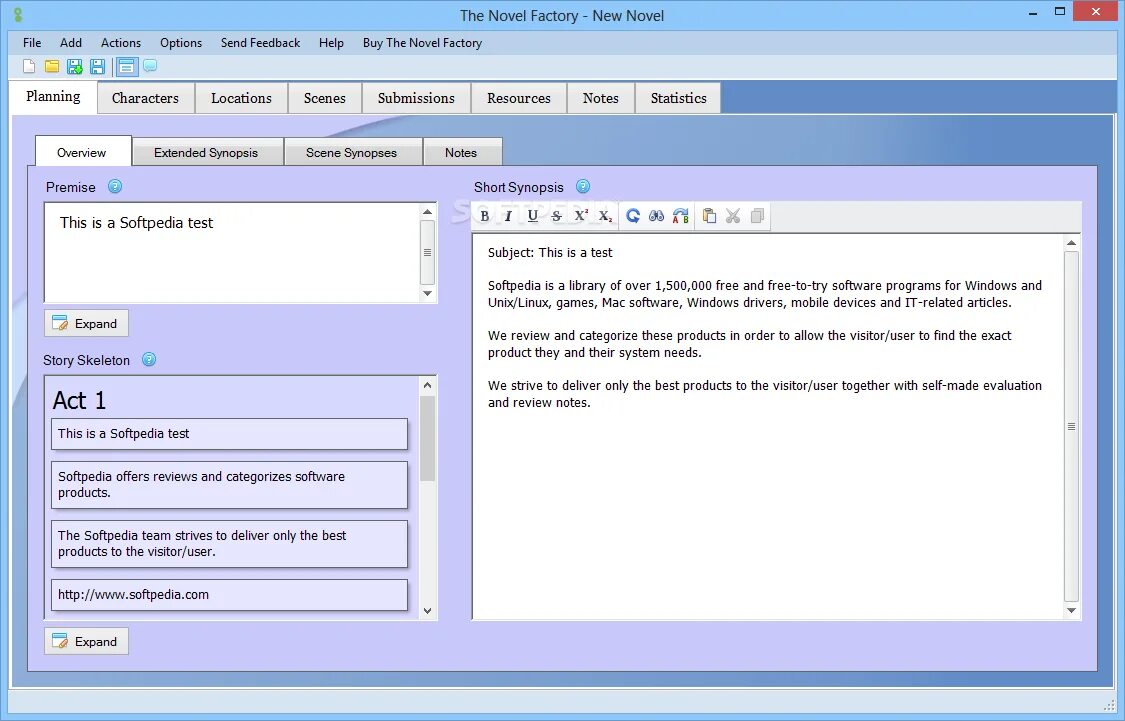Click the blue circular arrow redo icon
Screen dimensions: 1125x721
[x=633, y=216]
